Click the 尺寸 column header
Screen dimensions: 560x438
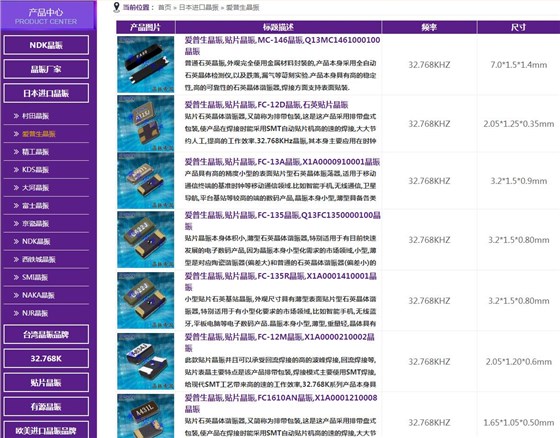[x=519, y=27]
